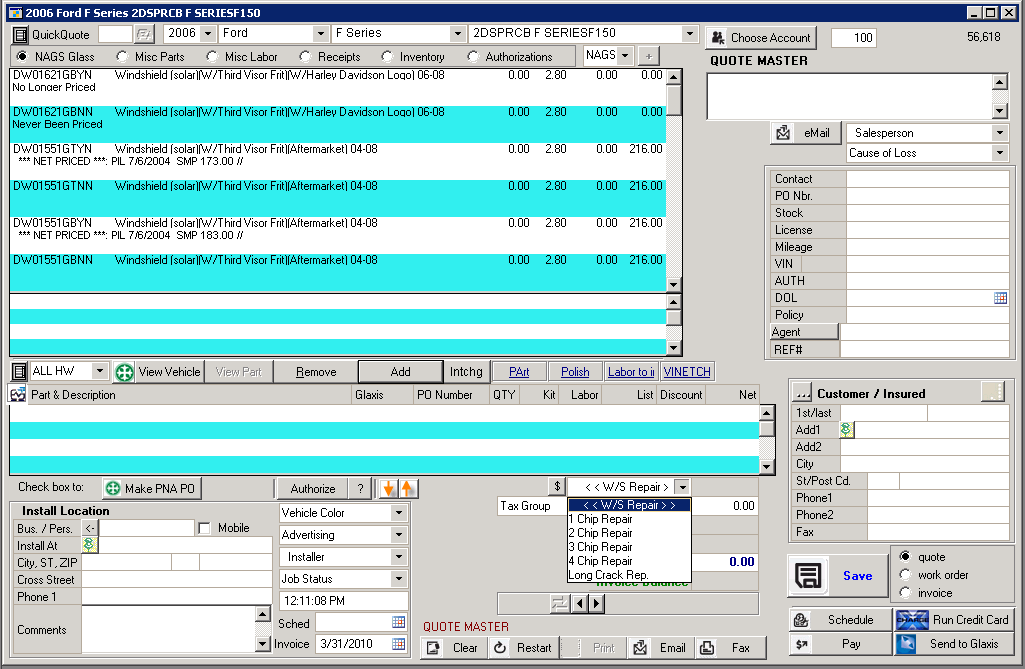This screenshot has height=669, width=1025.
Task: Open the Cause of Loss dropdown
Action: click(1000, 153)
